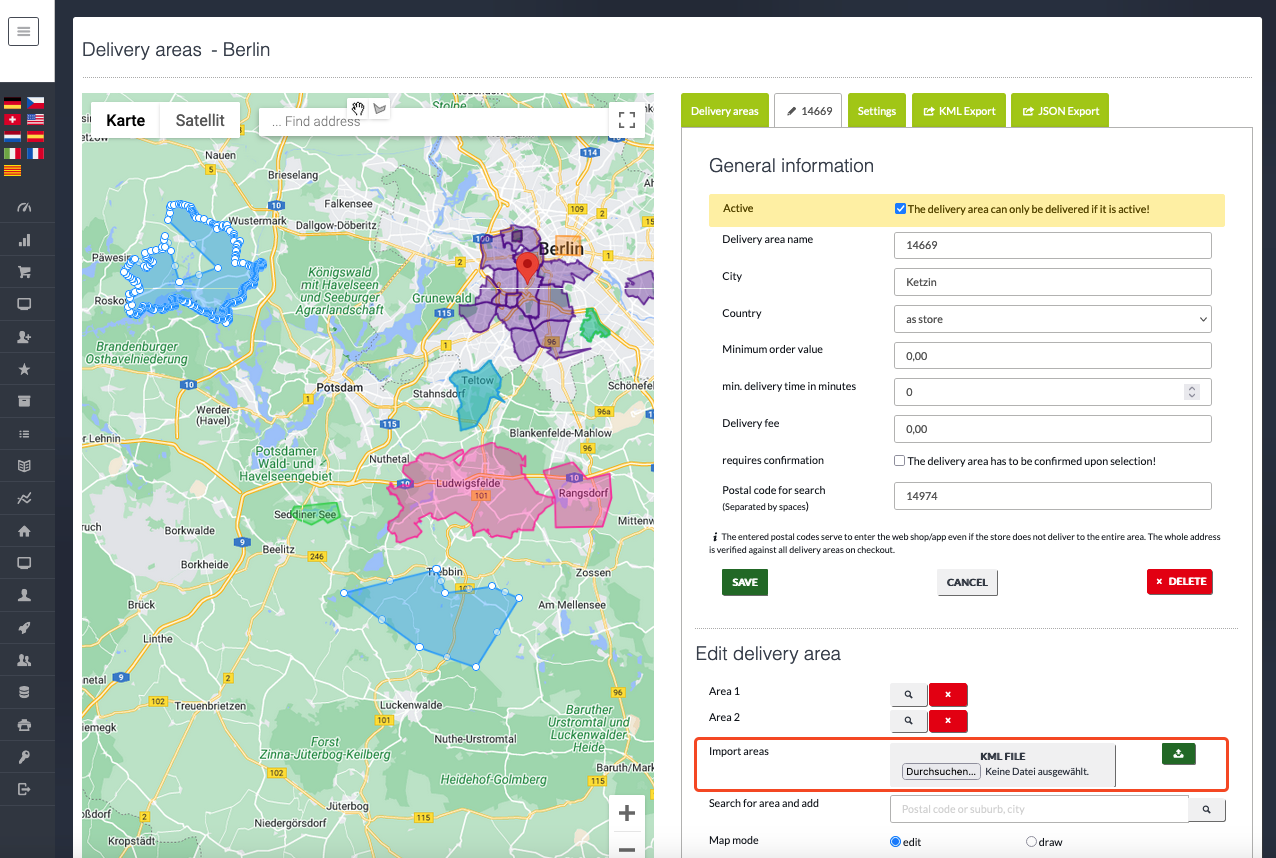The height and width of the screenshot is (858, 1276).
Task: Click the rocket icon in sidebar
Action: point(25,627)
